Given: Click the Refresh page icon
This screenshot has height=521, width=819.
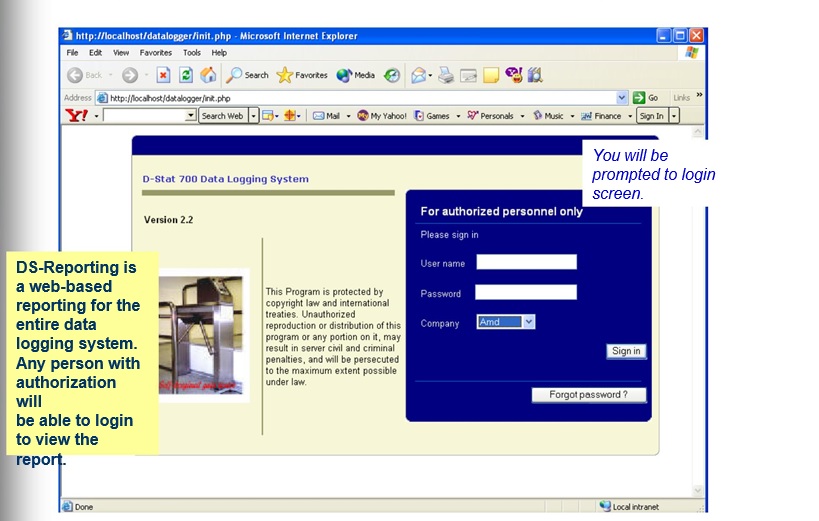Looking at the screenshot, I should pos(186,75).
